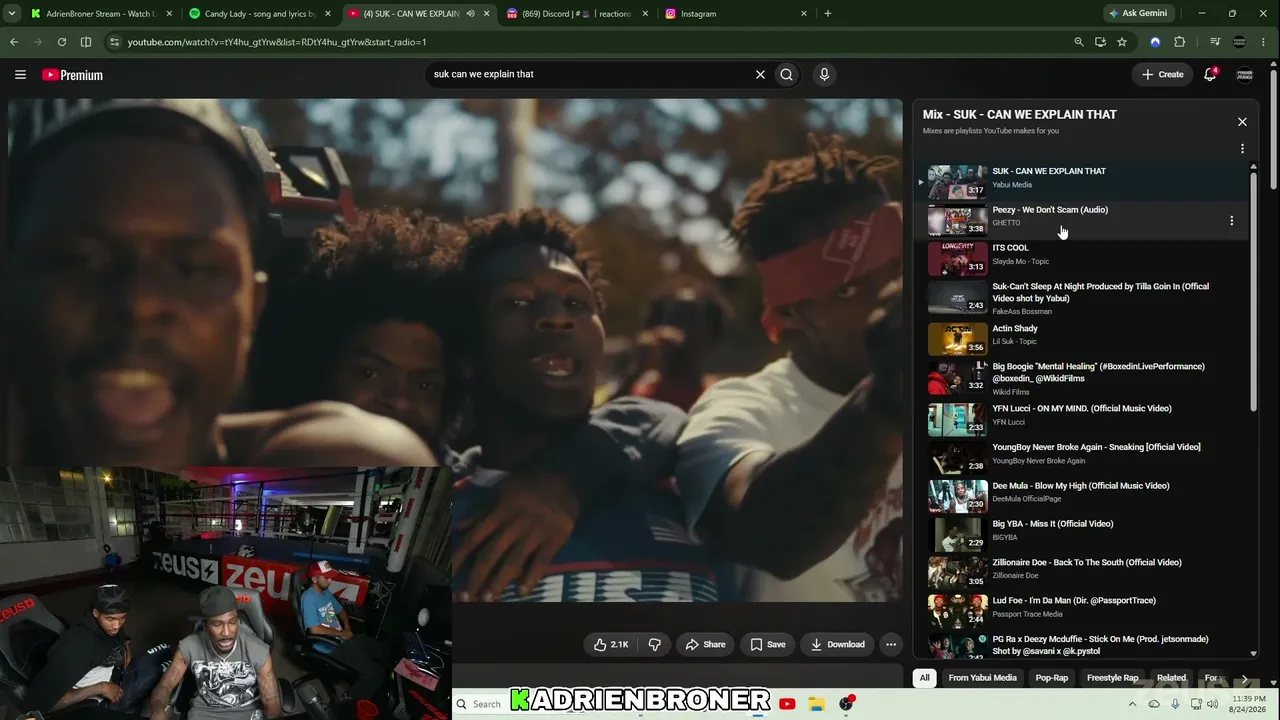Select the 'All' filter chip
Viewport: 1280px width, 720px height.
click(925, 678)
